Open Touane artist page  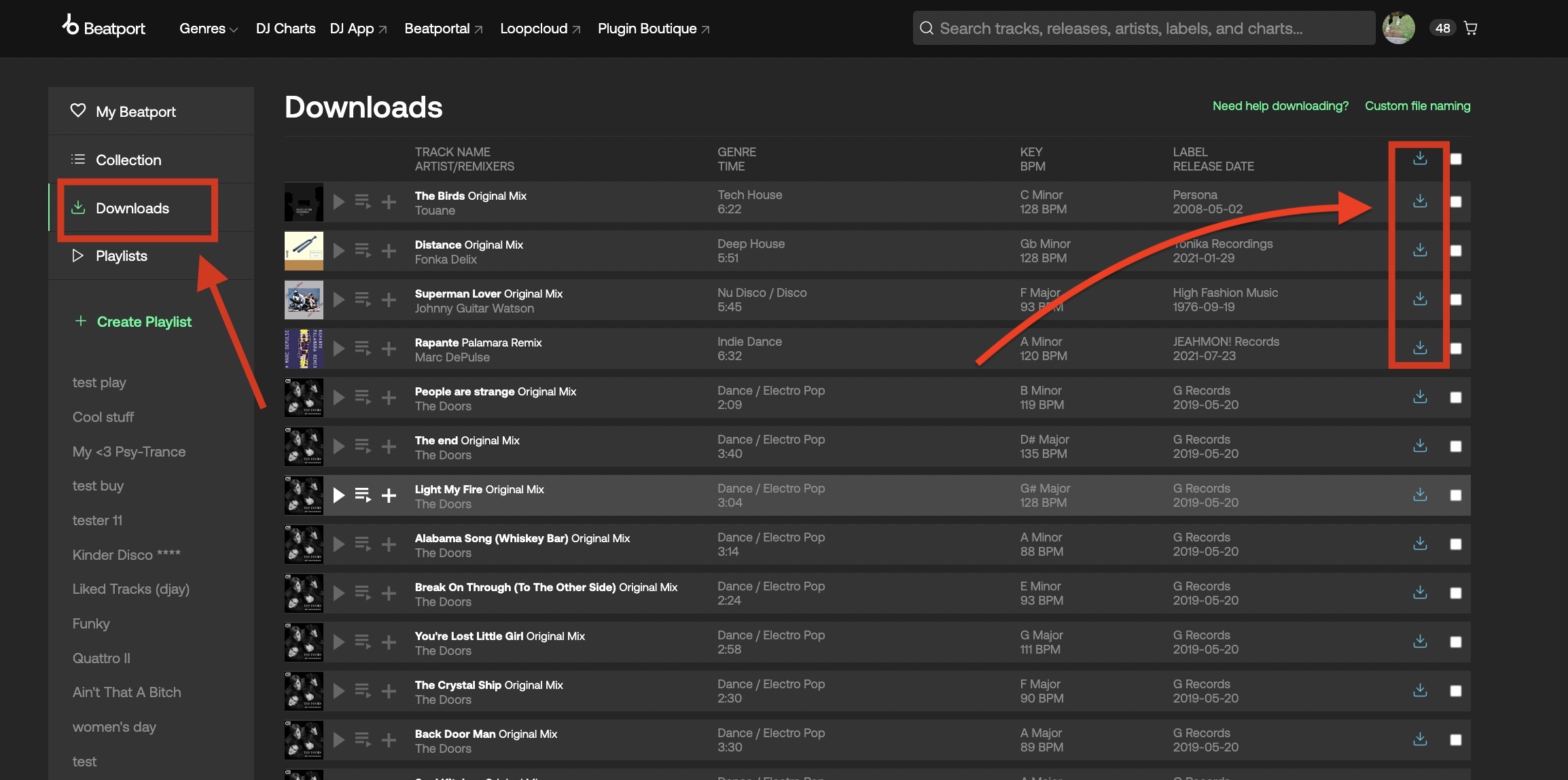[x=435, y=211]
